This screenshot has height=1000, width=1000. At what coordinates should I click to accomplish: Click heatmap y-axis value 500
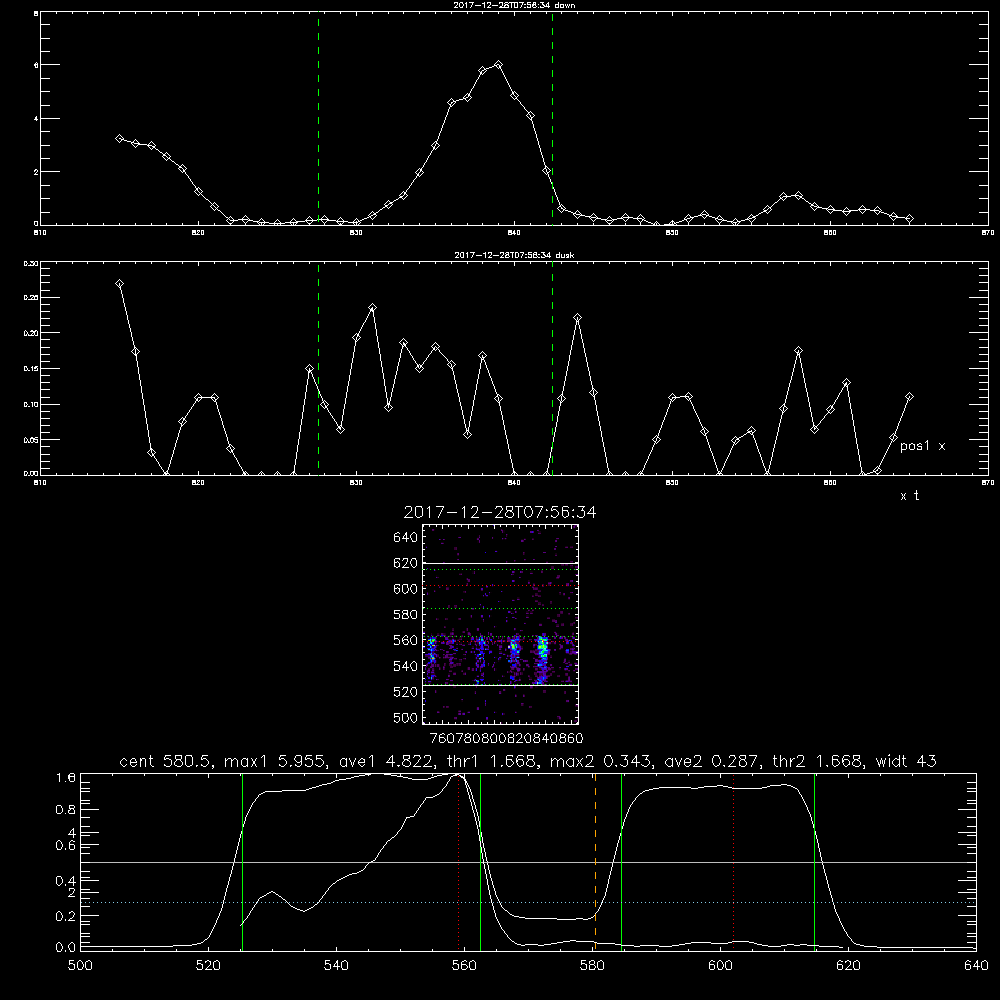point(406,717)
